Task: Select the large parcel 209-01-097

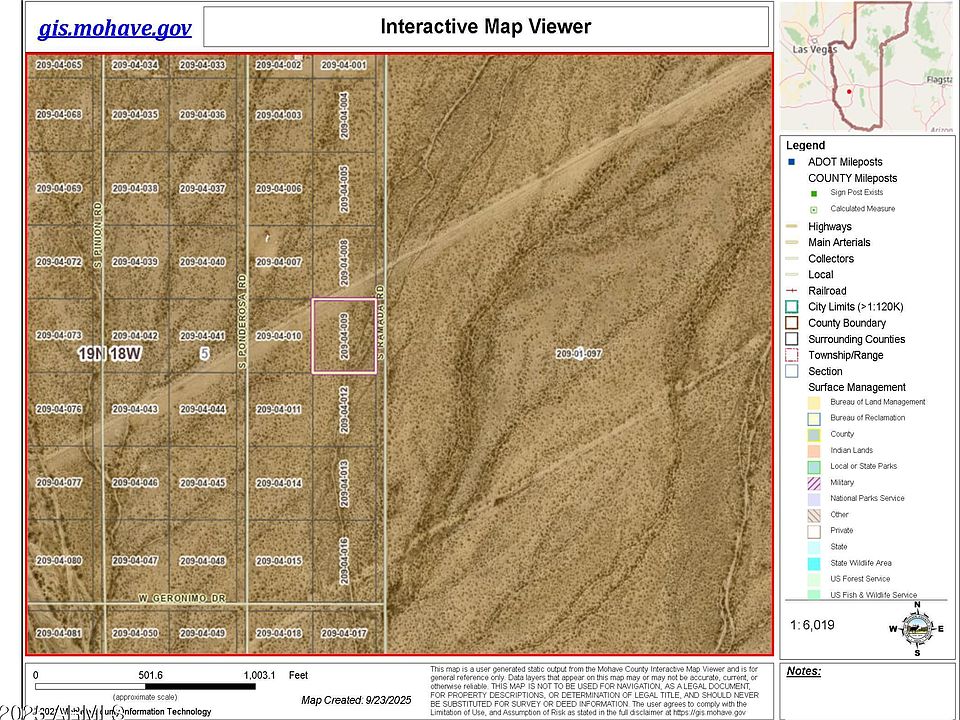Action: [x=579, y=354]
